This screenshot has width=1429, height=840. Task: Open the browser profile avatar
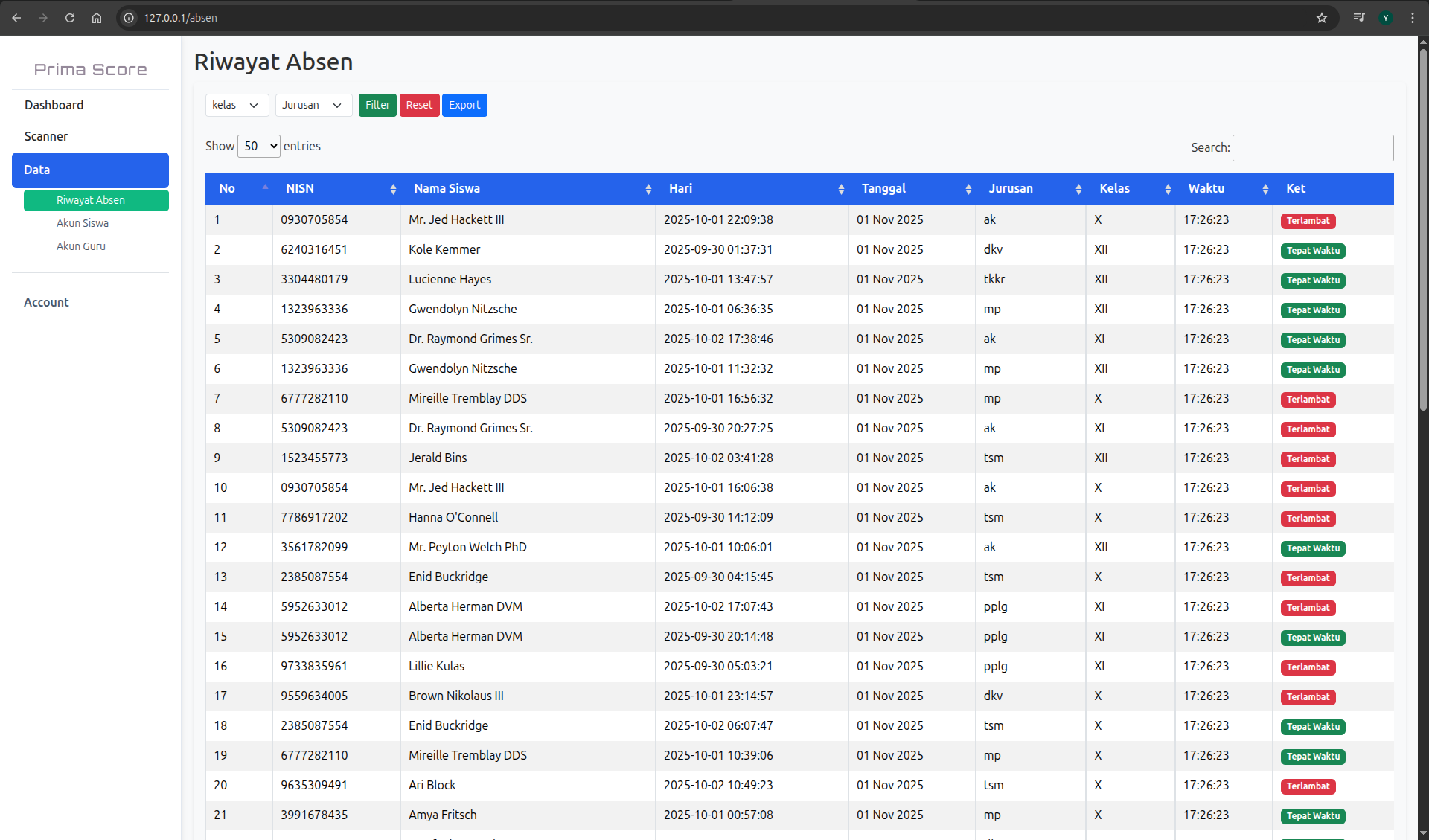(x=1386, y=18)
